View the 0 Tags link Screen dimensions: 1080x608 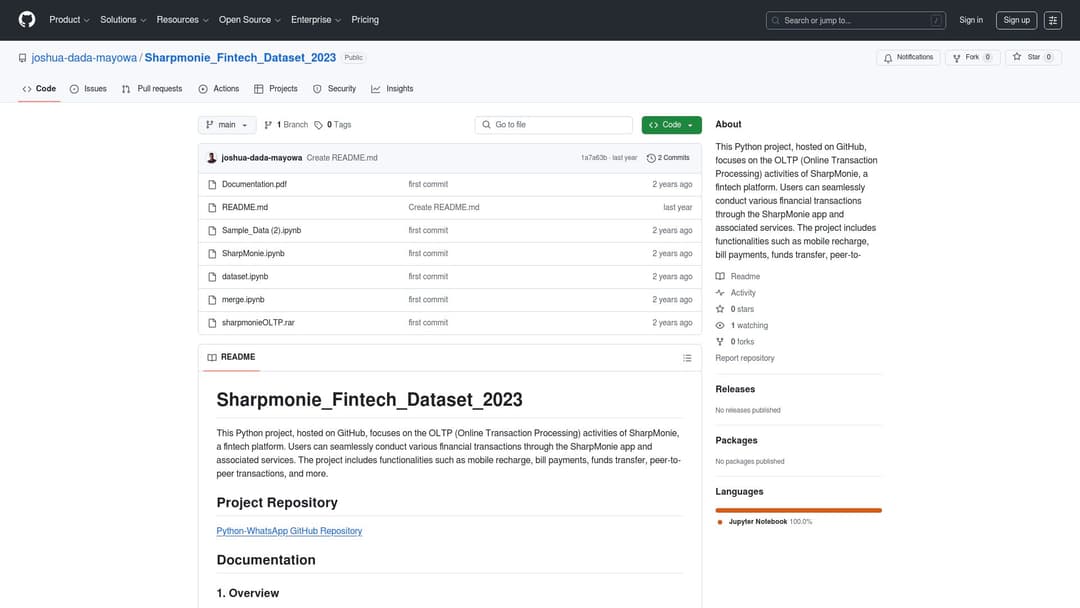point(333,125)
